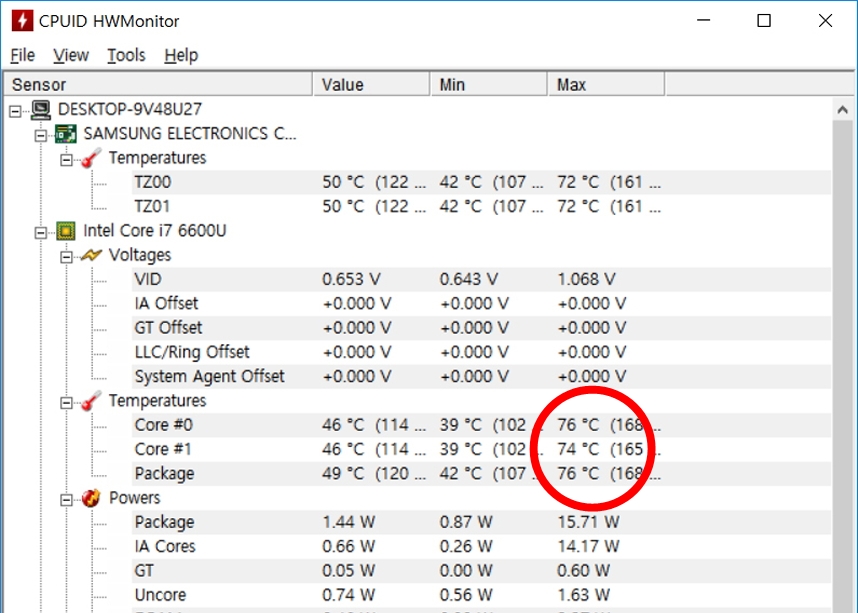This screenshot has height=613, width=858.
Task: Click the VID max value 1.068 V
Action: point(587,280)
